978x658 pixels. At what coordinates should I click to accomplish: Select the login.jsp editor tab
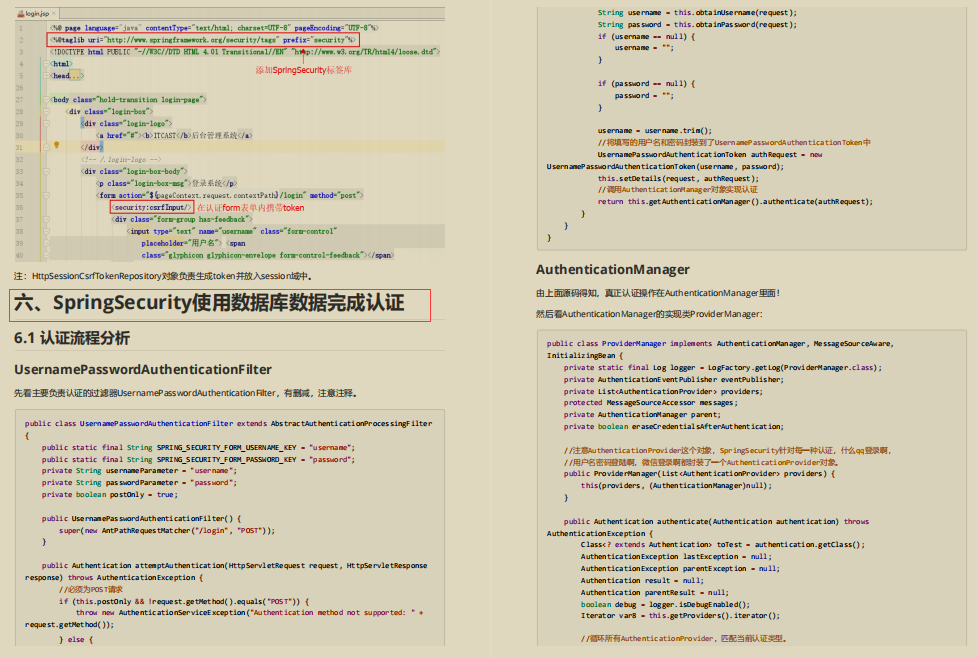[x=37, y=13]
